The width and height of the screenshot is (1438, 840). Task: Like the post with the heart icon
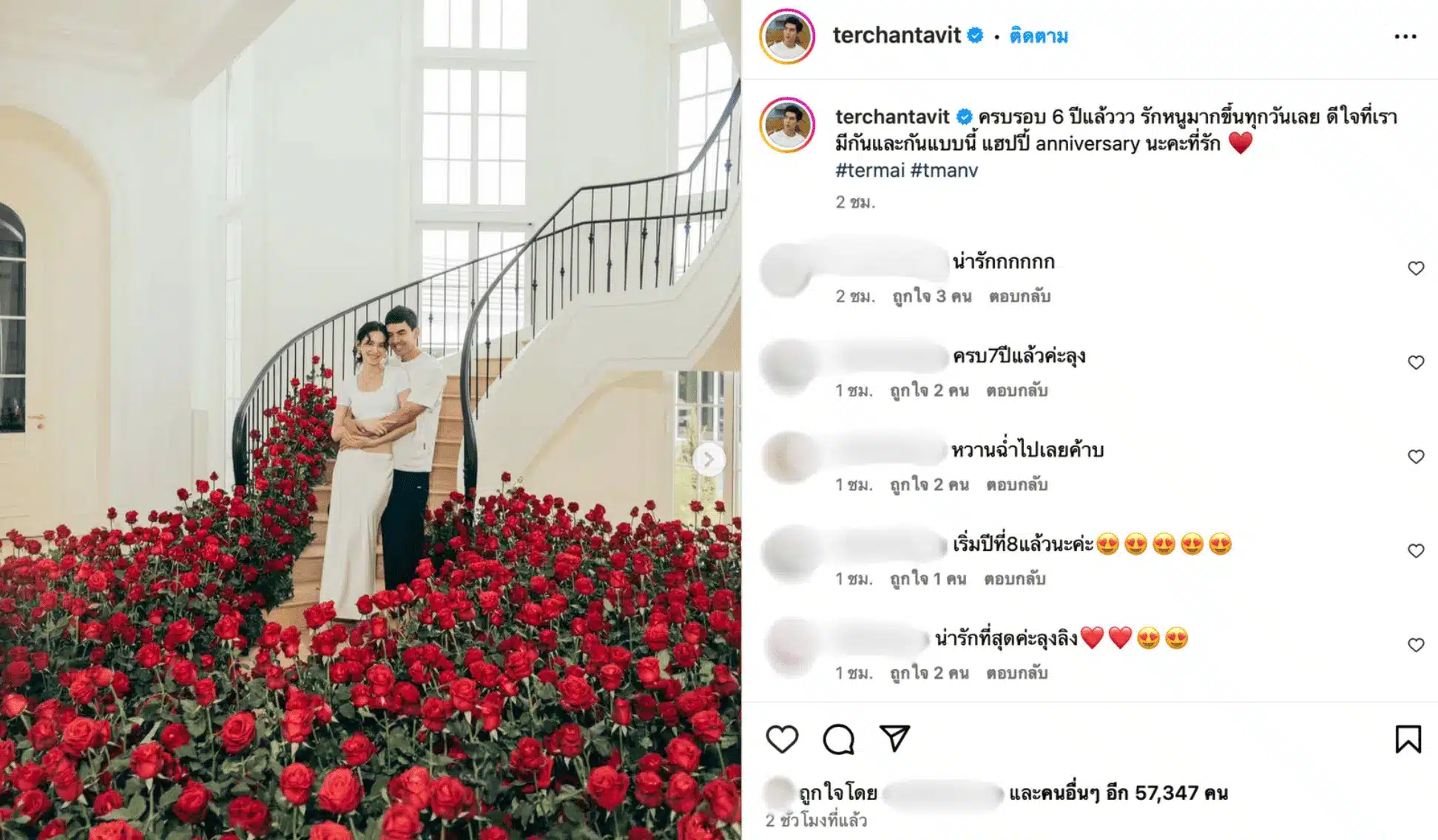tap(782, 739)
